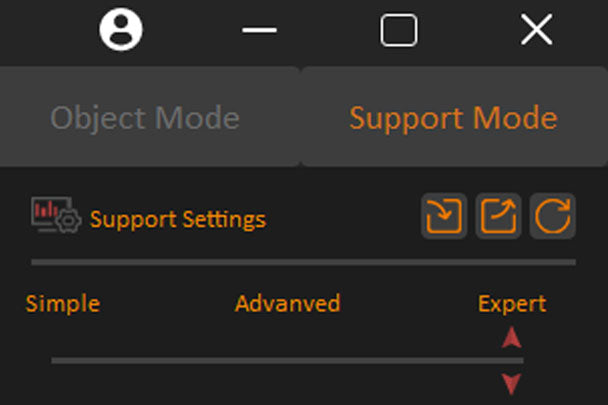Image resolution: width=608 pixels, height=405 pixels.
Task: Maximize the application window
Action: tap(399, 30)
